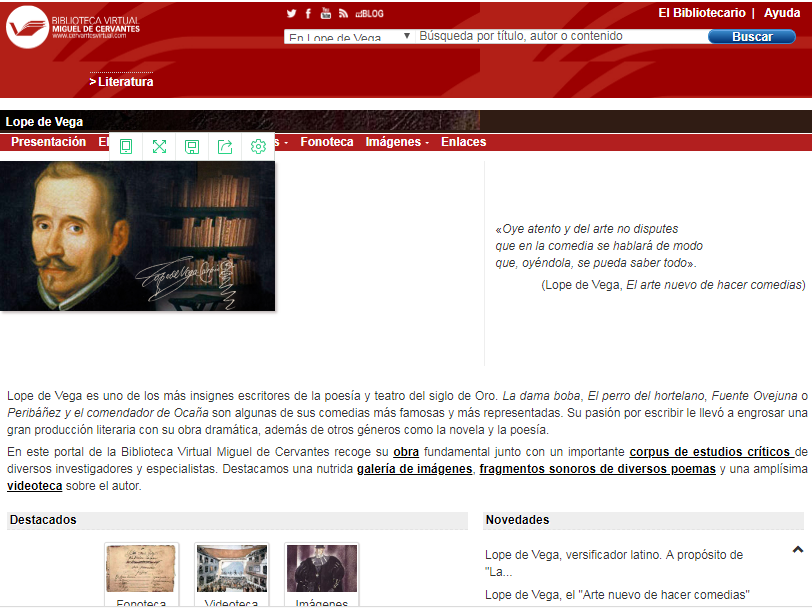The image size is (812, 608).
Task: Expand the Imágenes menu
Action: [397, 142]
